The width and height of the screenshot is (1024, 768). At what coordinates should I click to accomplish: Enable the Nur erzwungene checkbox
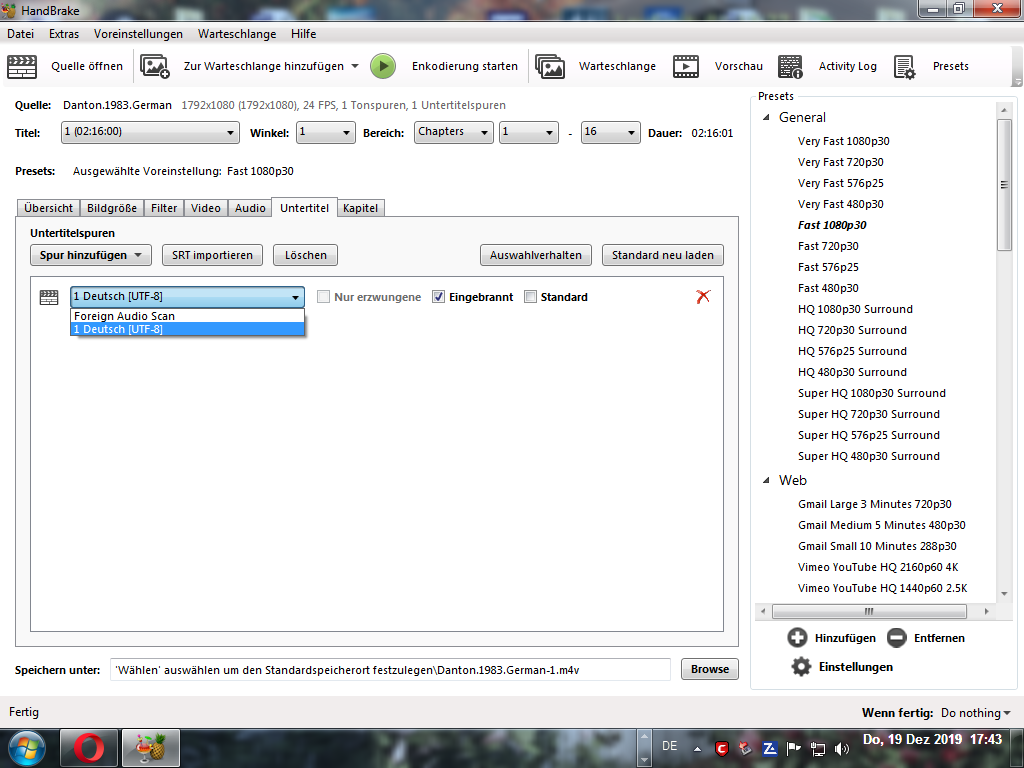(323, 297)
